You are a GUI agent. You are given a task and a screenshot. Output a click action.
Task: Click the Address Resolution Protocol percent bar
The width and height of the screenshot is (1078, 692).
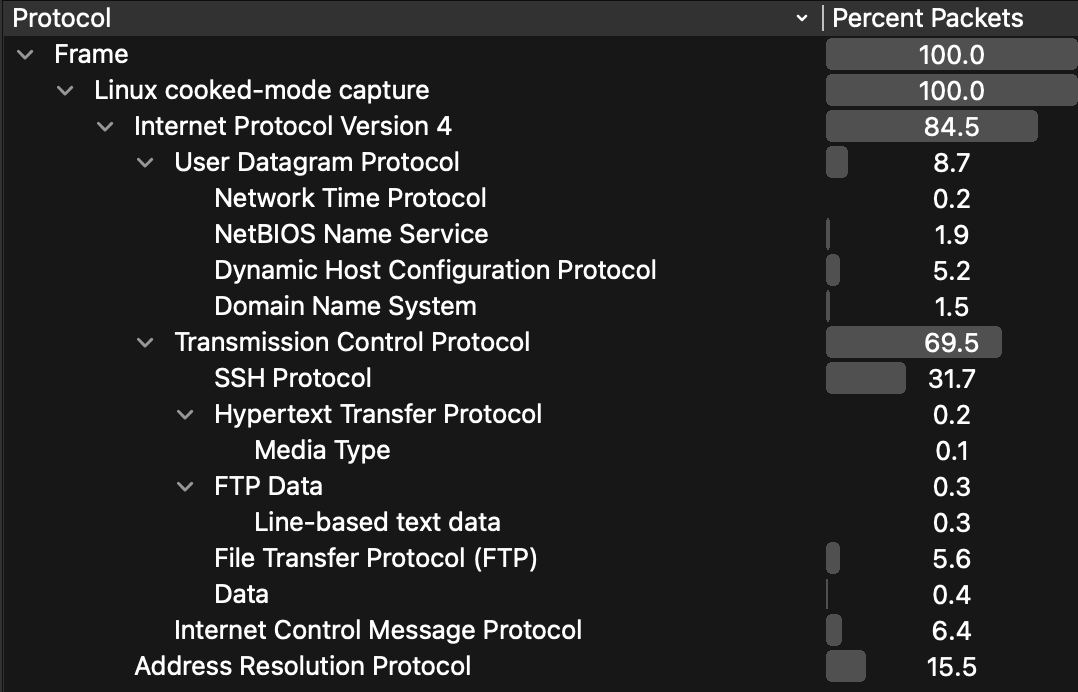[846, 667]
